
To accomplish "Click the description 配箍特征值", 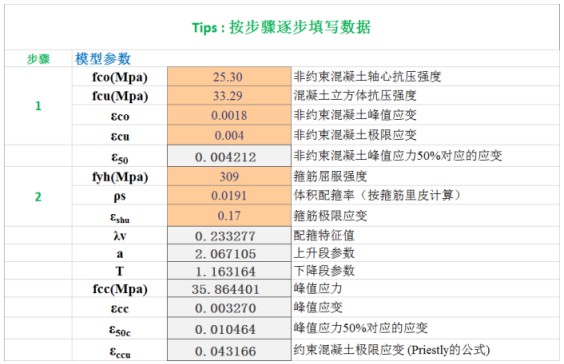I will pyautogui.click(x=324, y=236).
